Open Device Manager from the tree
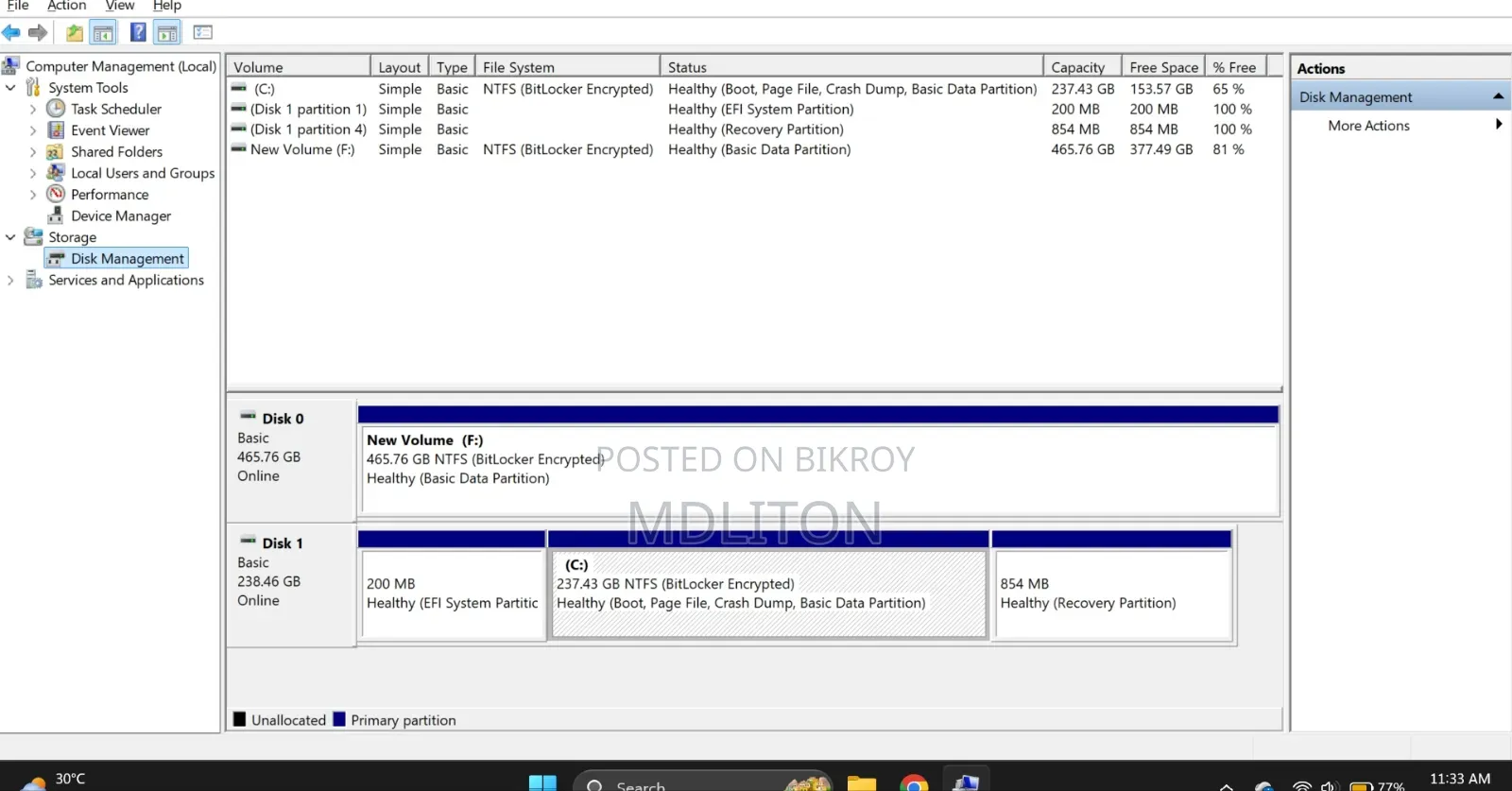This screenshot has width=1512, height=791. pos(121,215)
